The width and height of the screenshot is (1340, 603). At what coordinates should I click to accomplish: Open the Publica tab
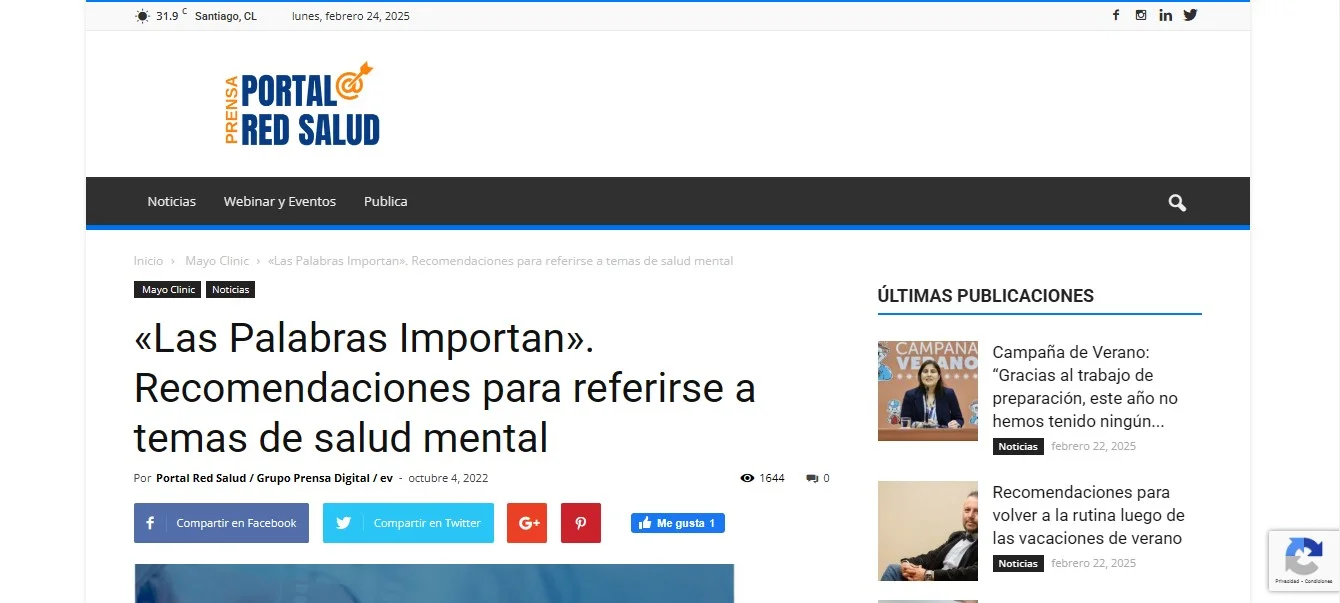click(385, 201)
